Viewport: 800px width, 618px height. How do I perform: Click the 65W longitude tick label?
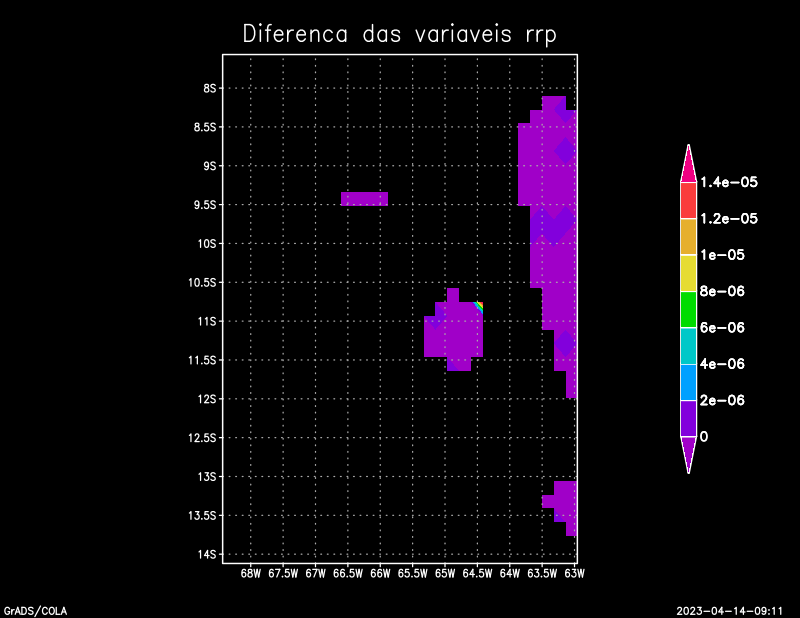coord(445,574)
